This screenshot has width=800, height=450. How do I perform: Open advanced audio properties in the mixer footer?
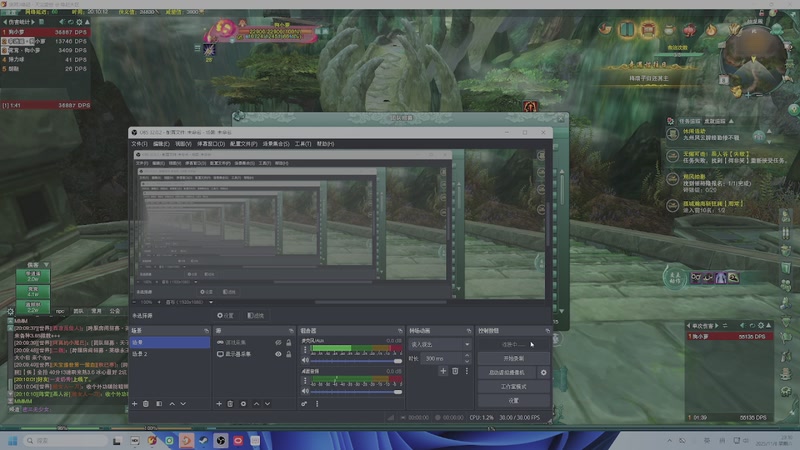pyautogui.click(x=304, y=404)
